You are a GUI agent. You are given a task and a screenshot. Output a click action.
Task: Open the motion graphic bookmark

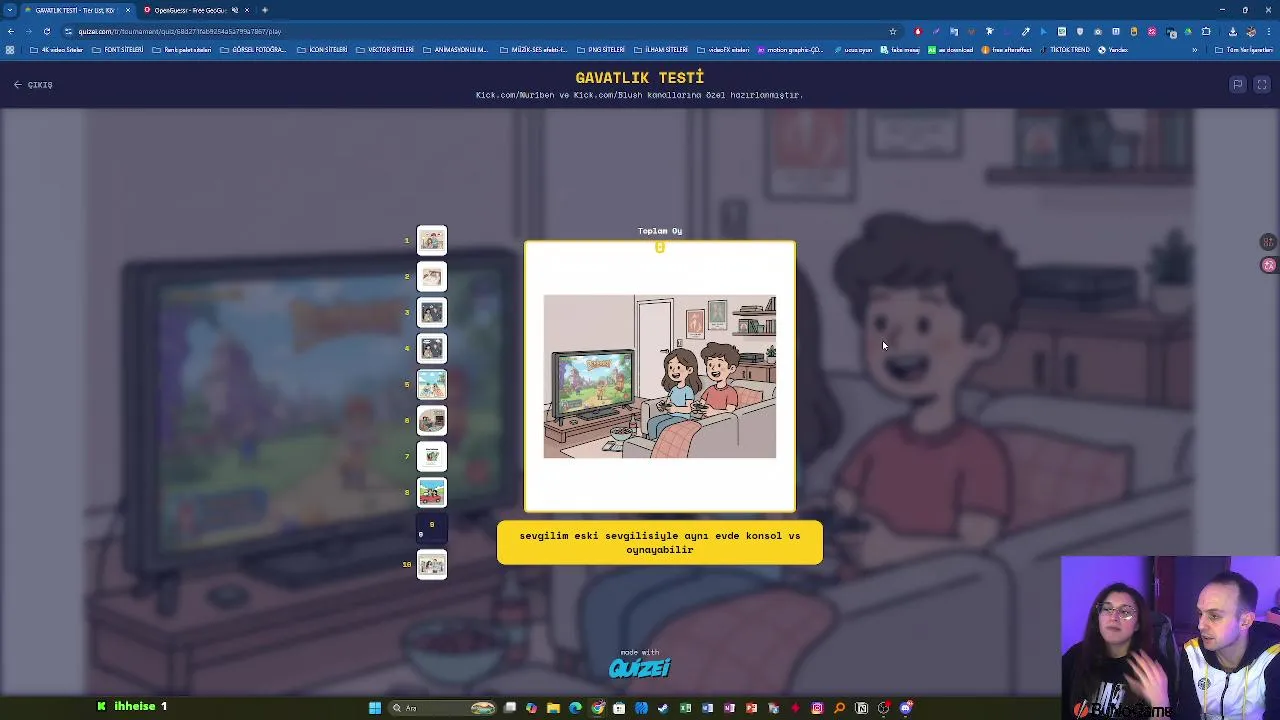[x=790, y=49]
